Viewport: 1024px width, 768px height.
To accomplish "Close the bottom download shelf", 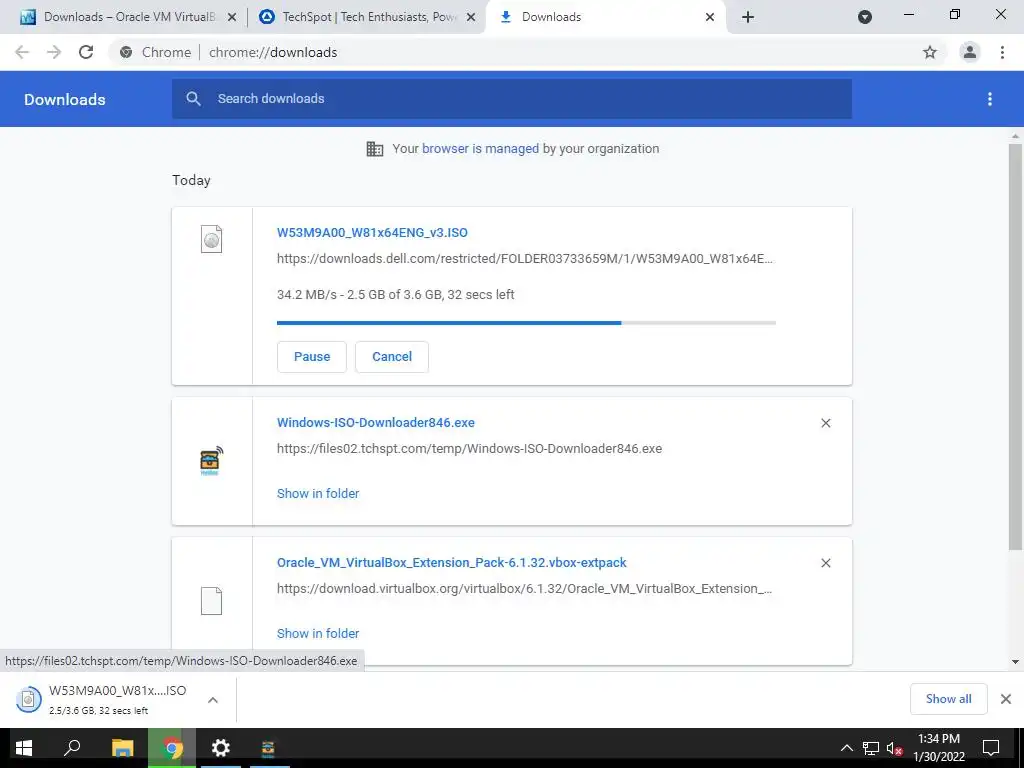I will [x=1006, y=699].
